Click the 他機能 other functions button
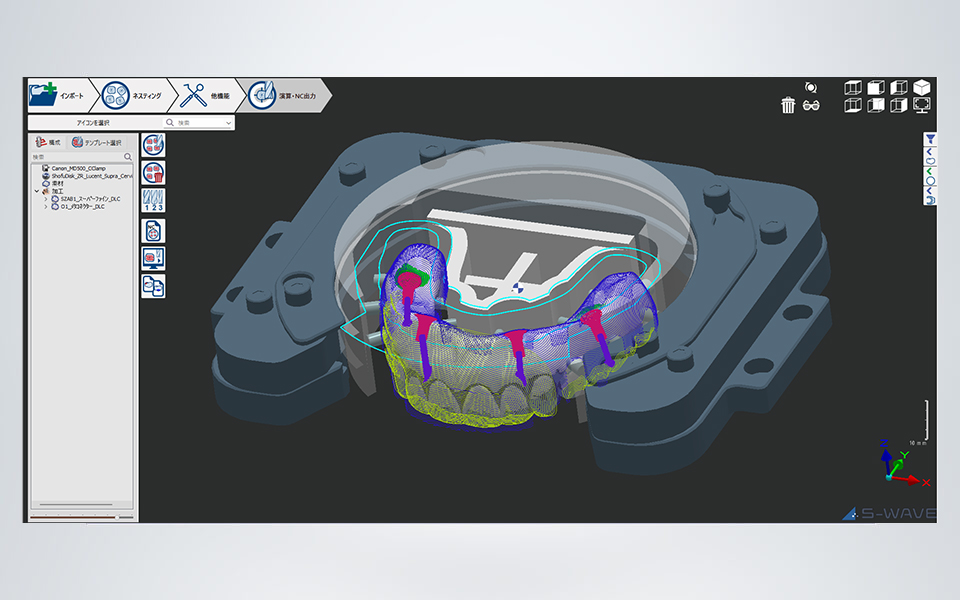Viewport: 960px width, 600px height. click(206, 96)
